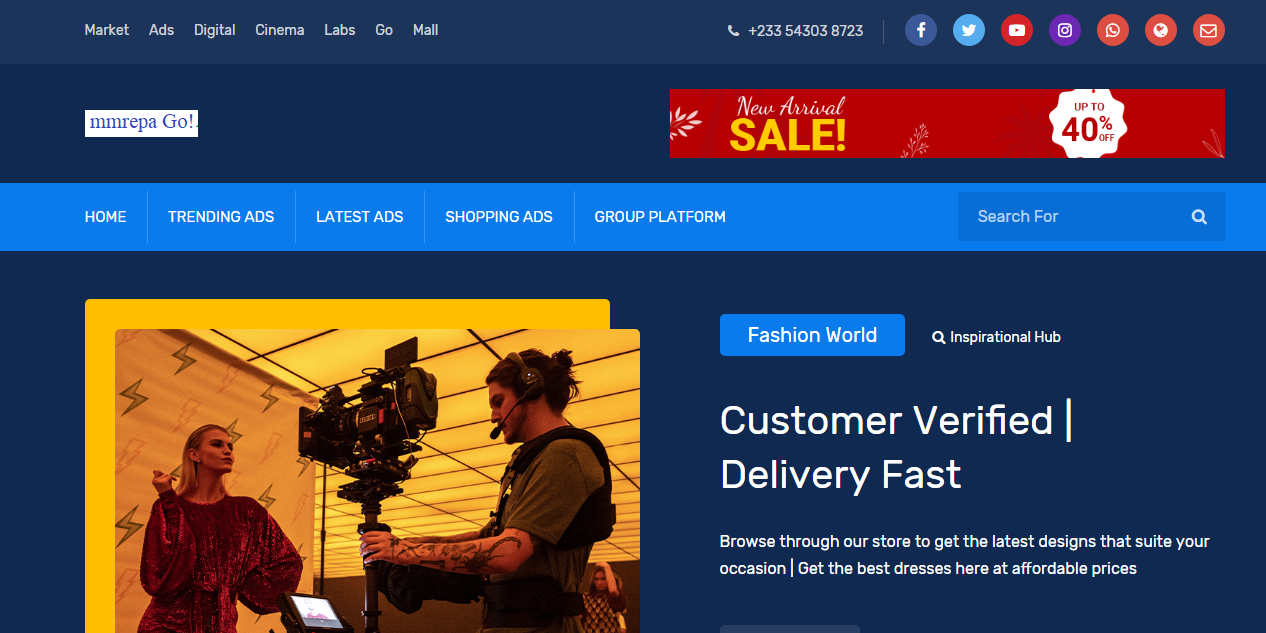The image size is (1266, 633).
Task: Go to Shopping Ads in navigation
Action: (499, 217)
